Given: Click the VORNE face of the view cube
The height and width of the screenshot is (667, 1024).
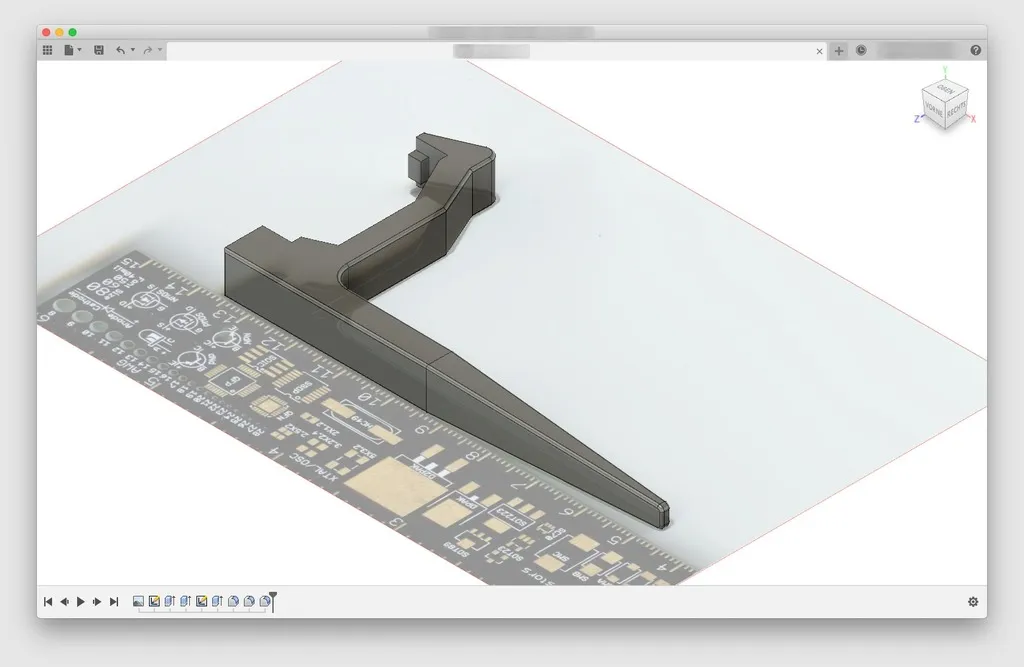Looking at the screenshot, I should (934, 110).
